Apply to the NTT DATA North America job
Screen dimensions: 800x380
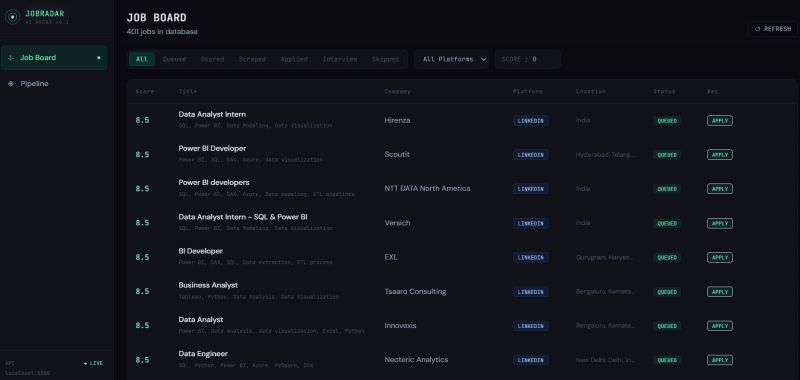click(719, 189)
